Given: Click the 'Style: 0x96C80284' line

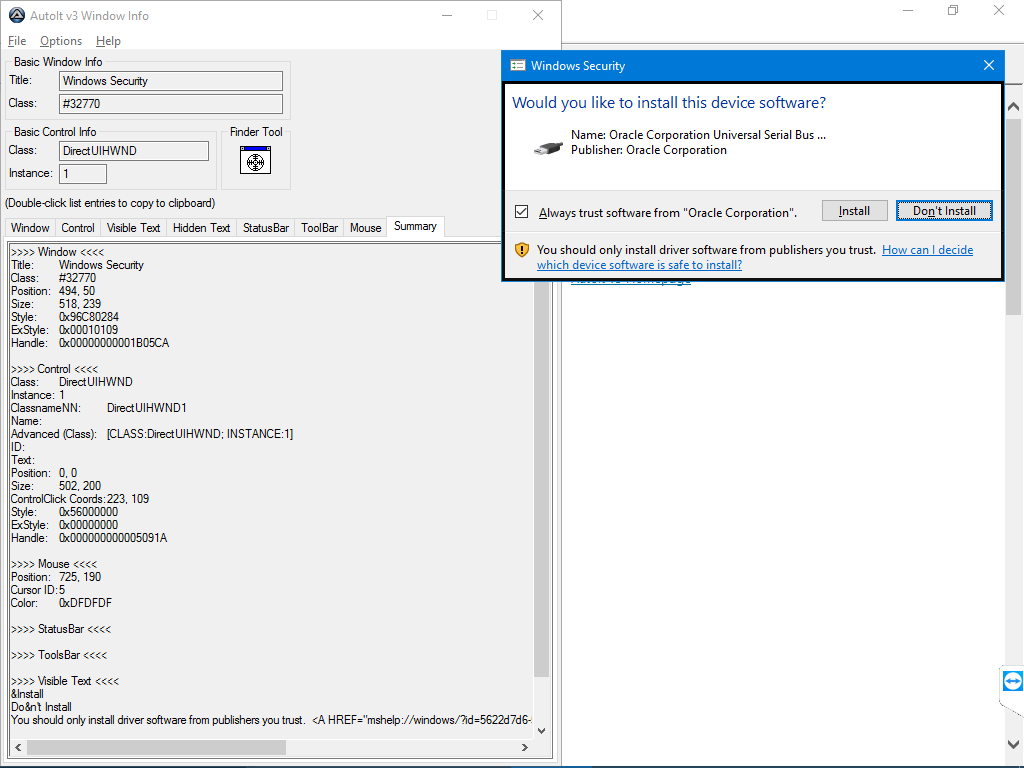Looking at the screenshot, I should 65,317.
